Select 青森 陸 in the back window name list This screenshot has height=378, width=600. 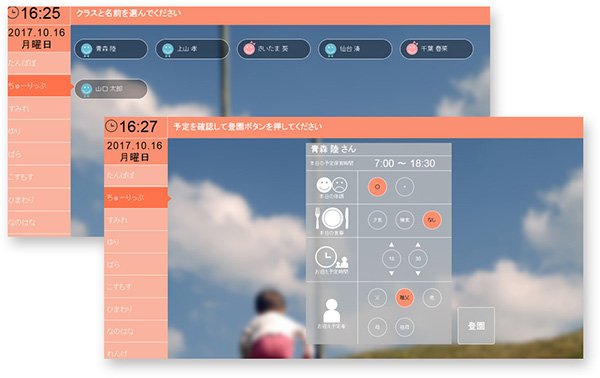(x=111, y=49)
